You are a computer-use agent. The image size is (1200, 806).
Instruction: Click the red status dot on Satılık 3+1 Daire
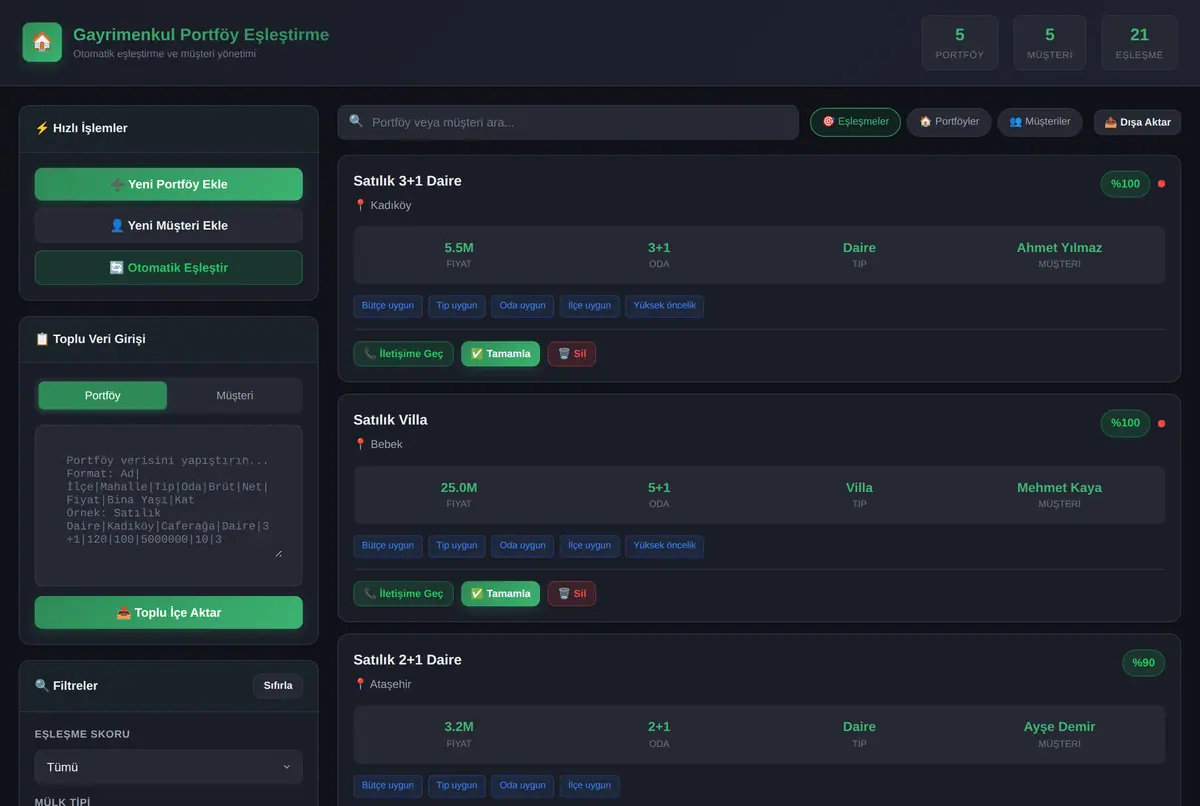coord(1161,184)
